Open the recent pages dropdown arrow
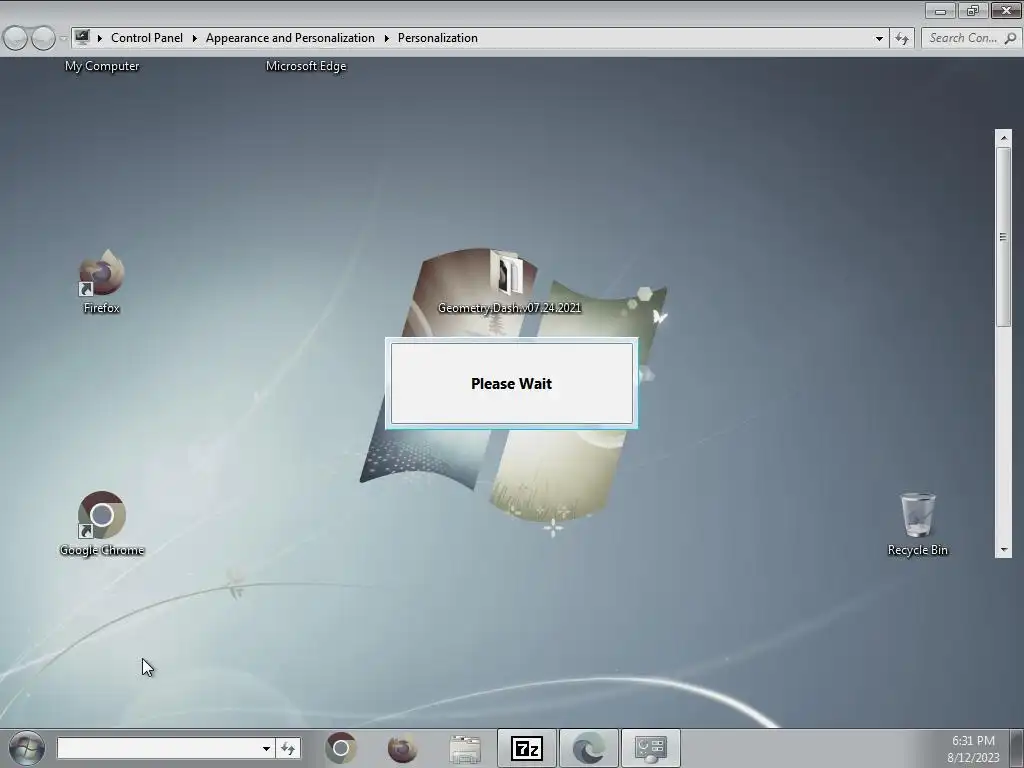 pos(63,39)
